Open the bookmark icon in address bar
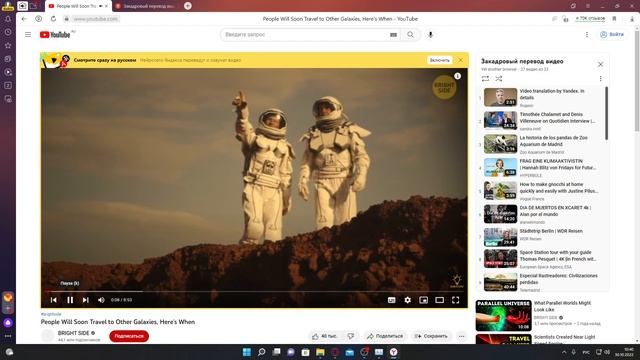Screen dimensions: 640x360 (x=614, y=19)
